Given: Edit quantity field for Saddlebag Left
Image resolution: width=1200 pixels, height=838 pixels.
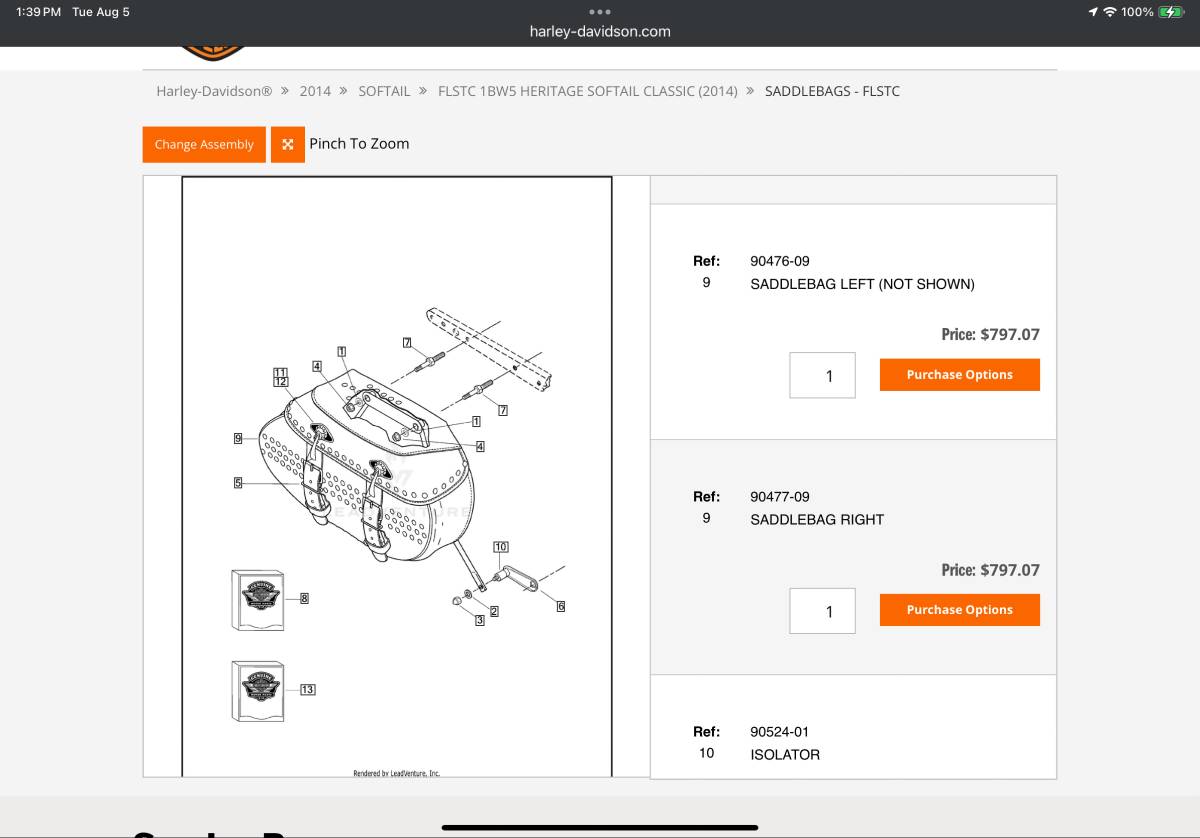Looking at the screenshot, I should click(822, 376).
